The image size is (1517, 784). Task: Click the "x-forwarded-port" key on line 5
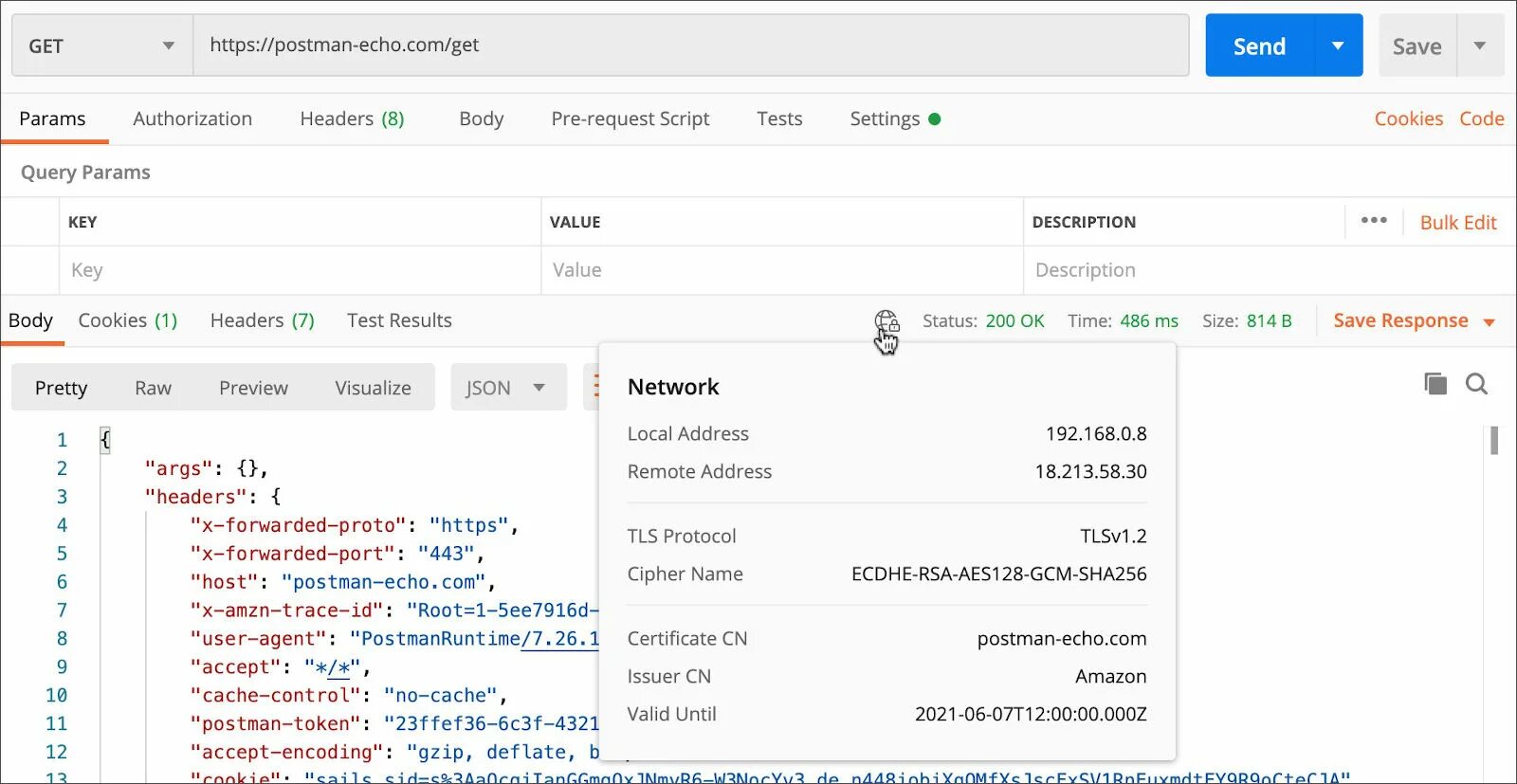292,554
